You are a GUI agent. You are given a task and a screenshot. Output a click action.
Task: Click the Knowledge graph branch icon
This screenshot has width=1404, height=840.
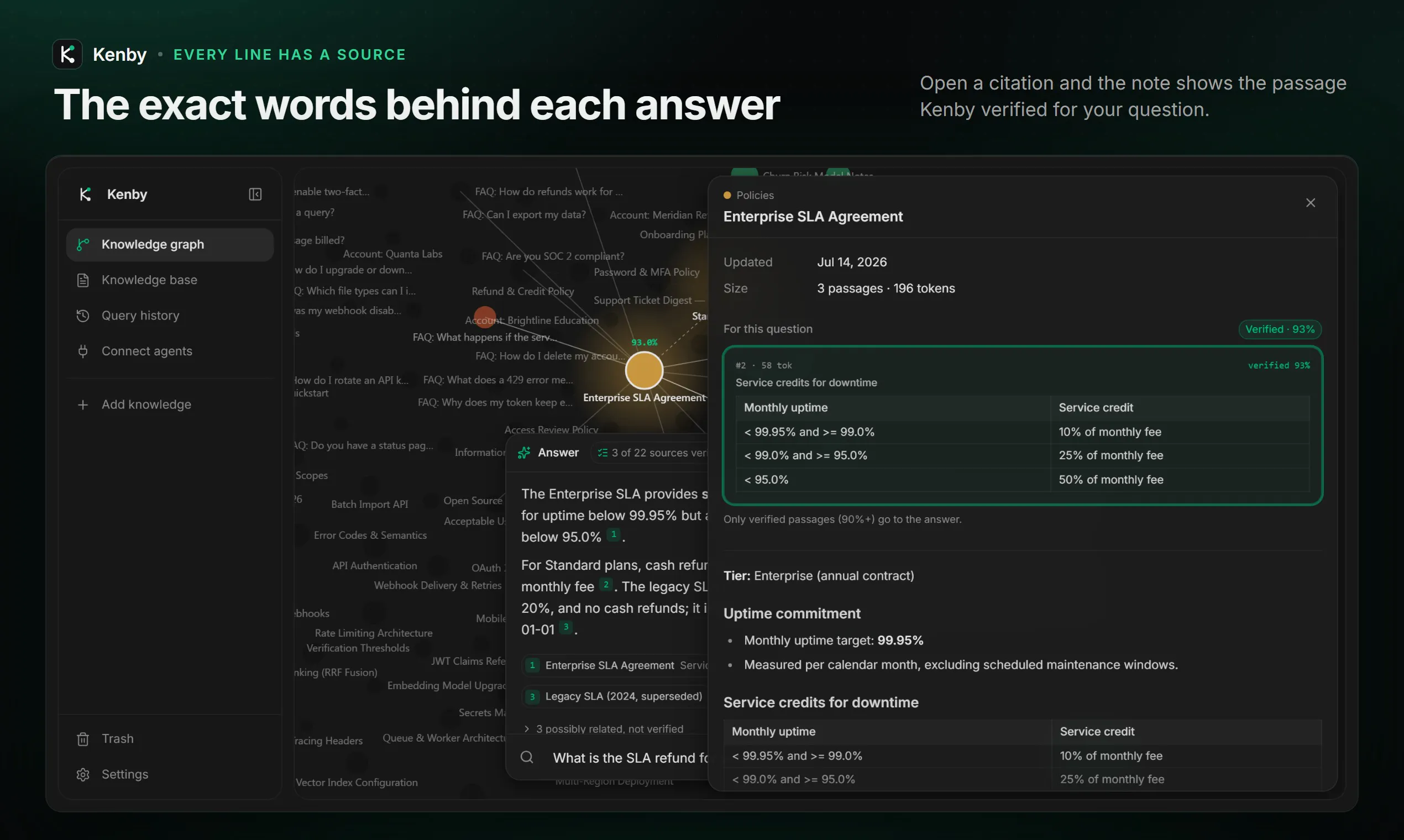(83, 244)
